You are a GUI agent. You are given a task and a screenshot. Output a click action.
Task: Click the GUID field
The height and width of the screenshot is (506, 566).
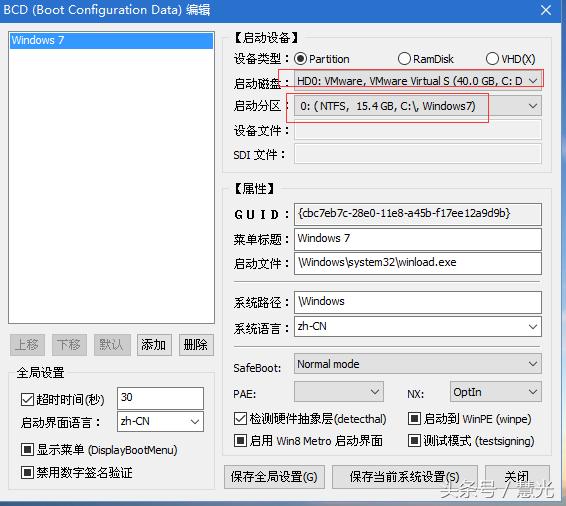[x=418, y=214]
